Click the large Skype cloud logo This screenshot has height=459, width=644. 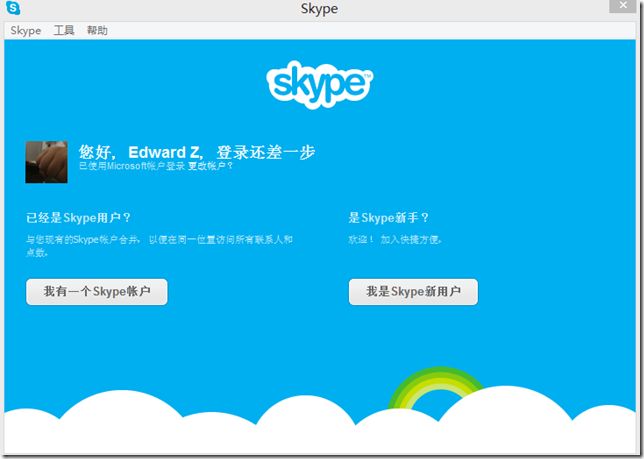[x=320, y=85]
